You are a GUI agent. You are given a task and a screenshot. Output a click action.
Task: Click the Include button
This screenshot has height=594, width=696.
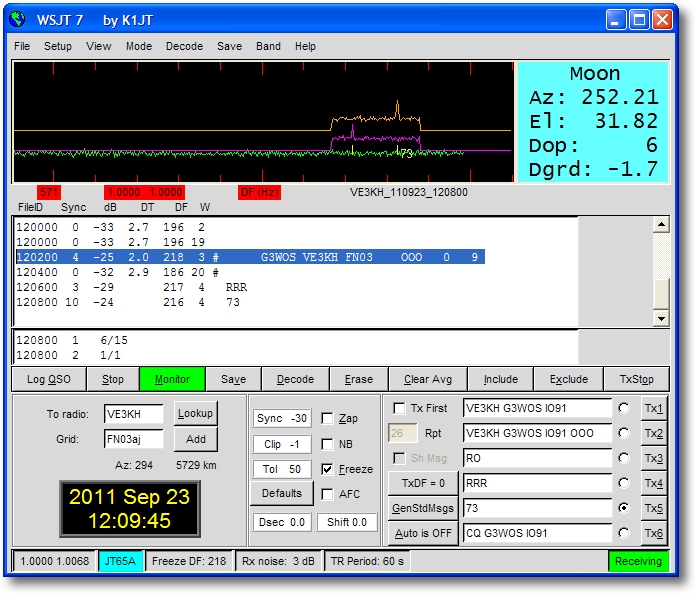click(x=501, y=380)
